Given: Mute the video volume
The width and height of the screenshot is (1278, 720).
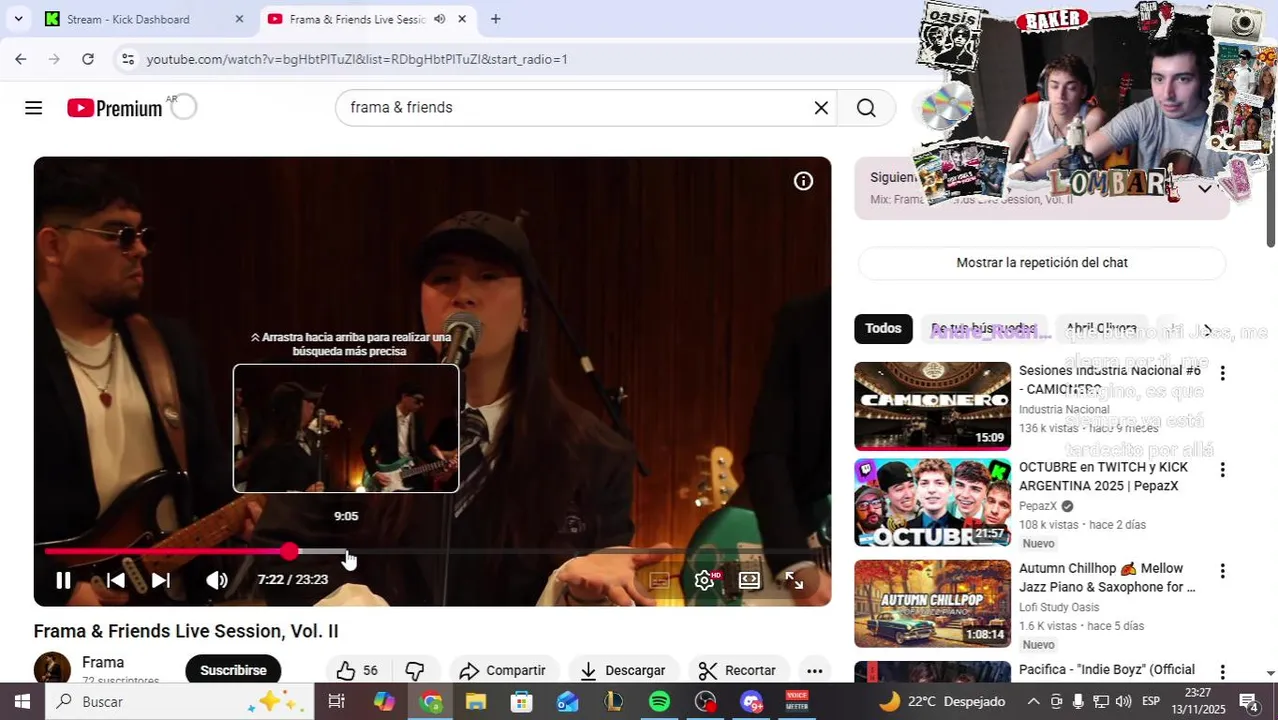Looking at the screenshot, I should pos(217,580).
